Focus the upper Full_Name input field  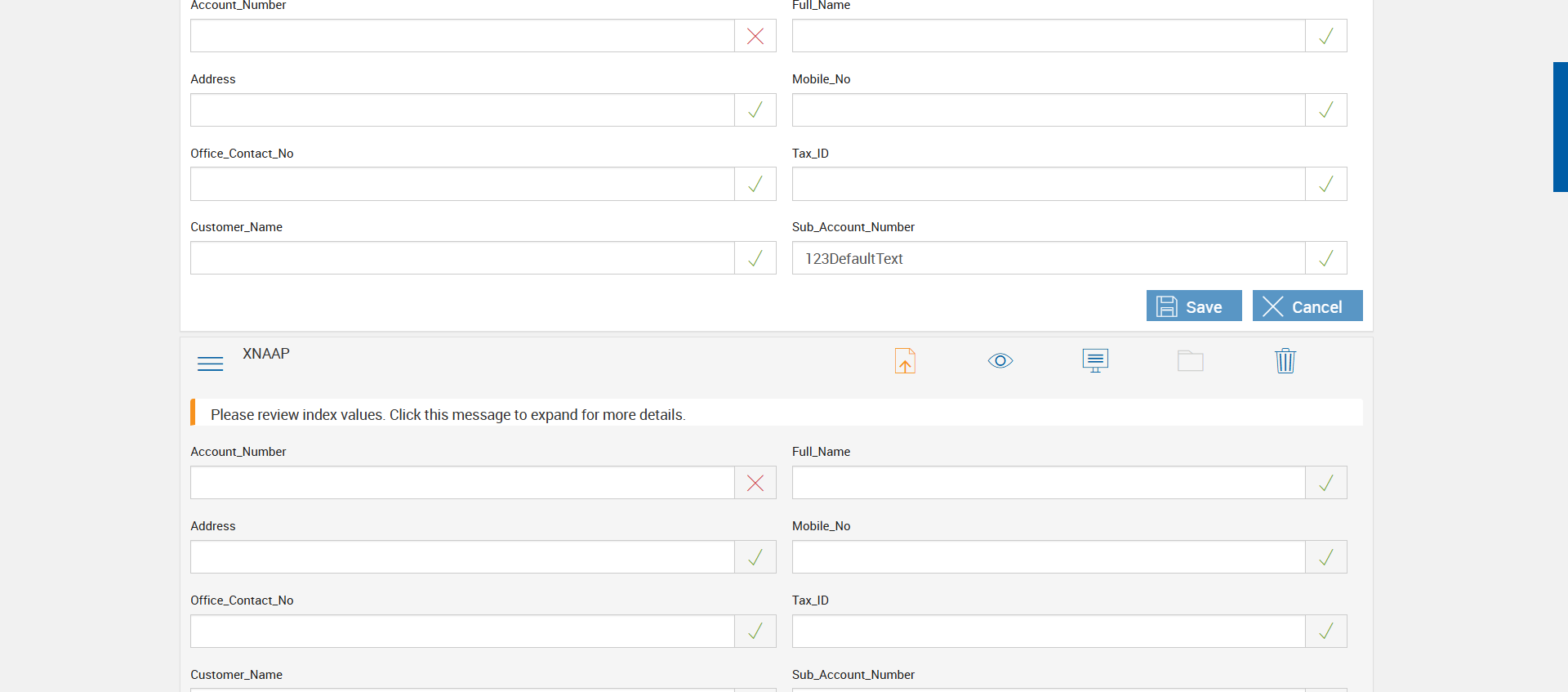pos(1049,36)
